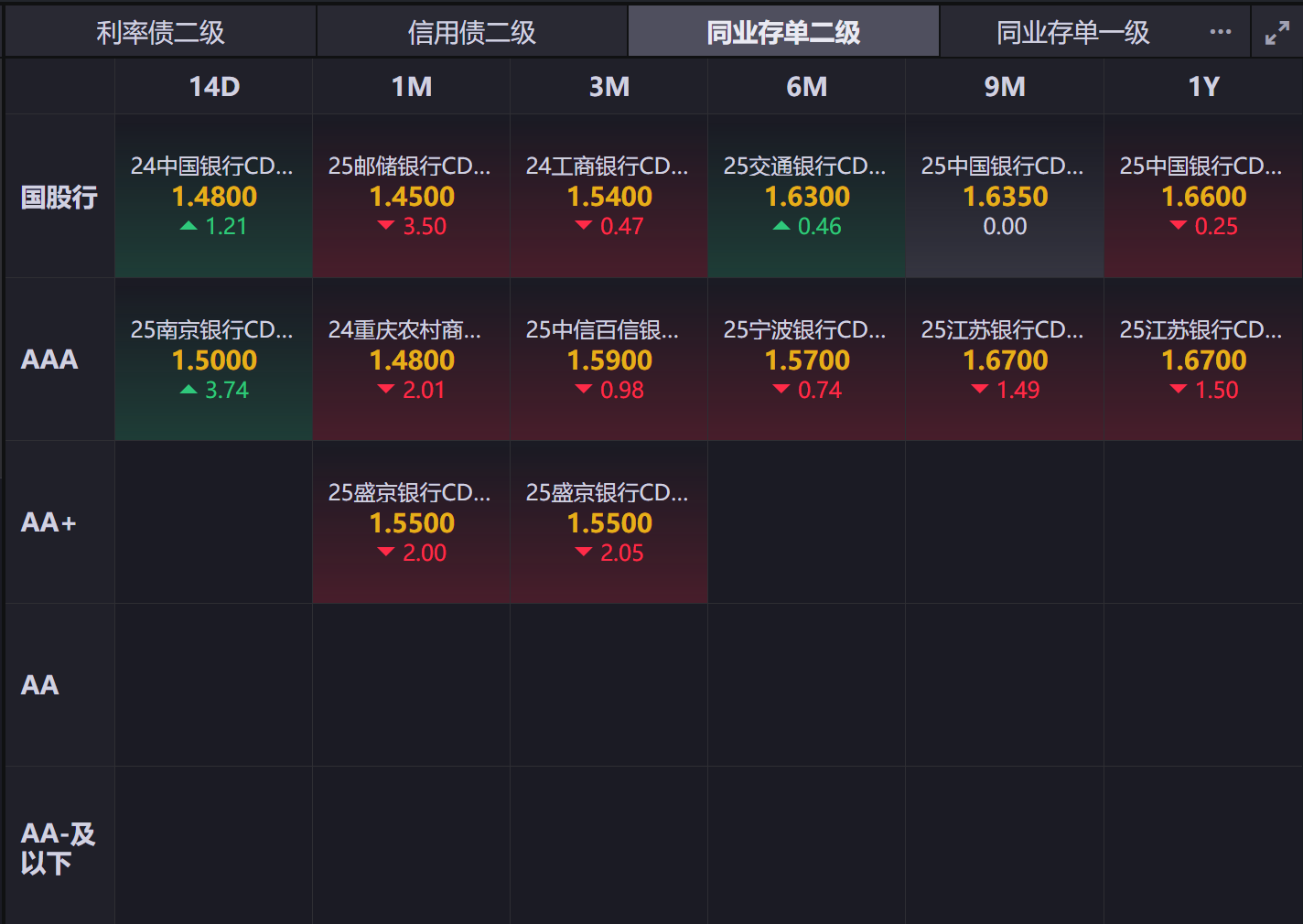Open 24重庆农村商 cell at 1.4800
The height and width of the screenshot is (924, 1303).
[x=412, y=360]
